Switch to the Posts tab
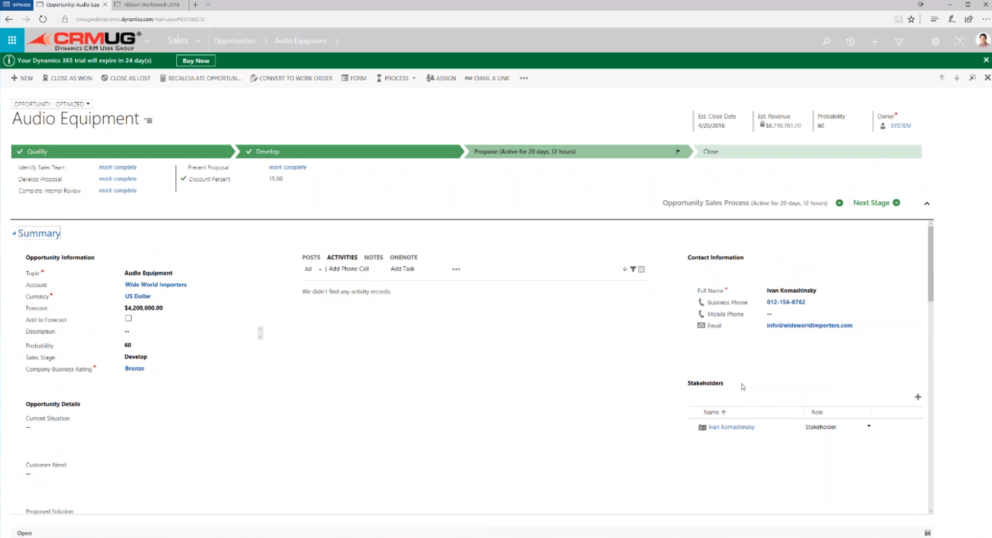 [311, 258]
